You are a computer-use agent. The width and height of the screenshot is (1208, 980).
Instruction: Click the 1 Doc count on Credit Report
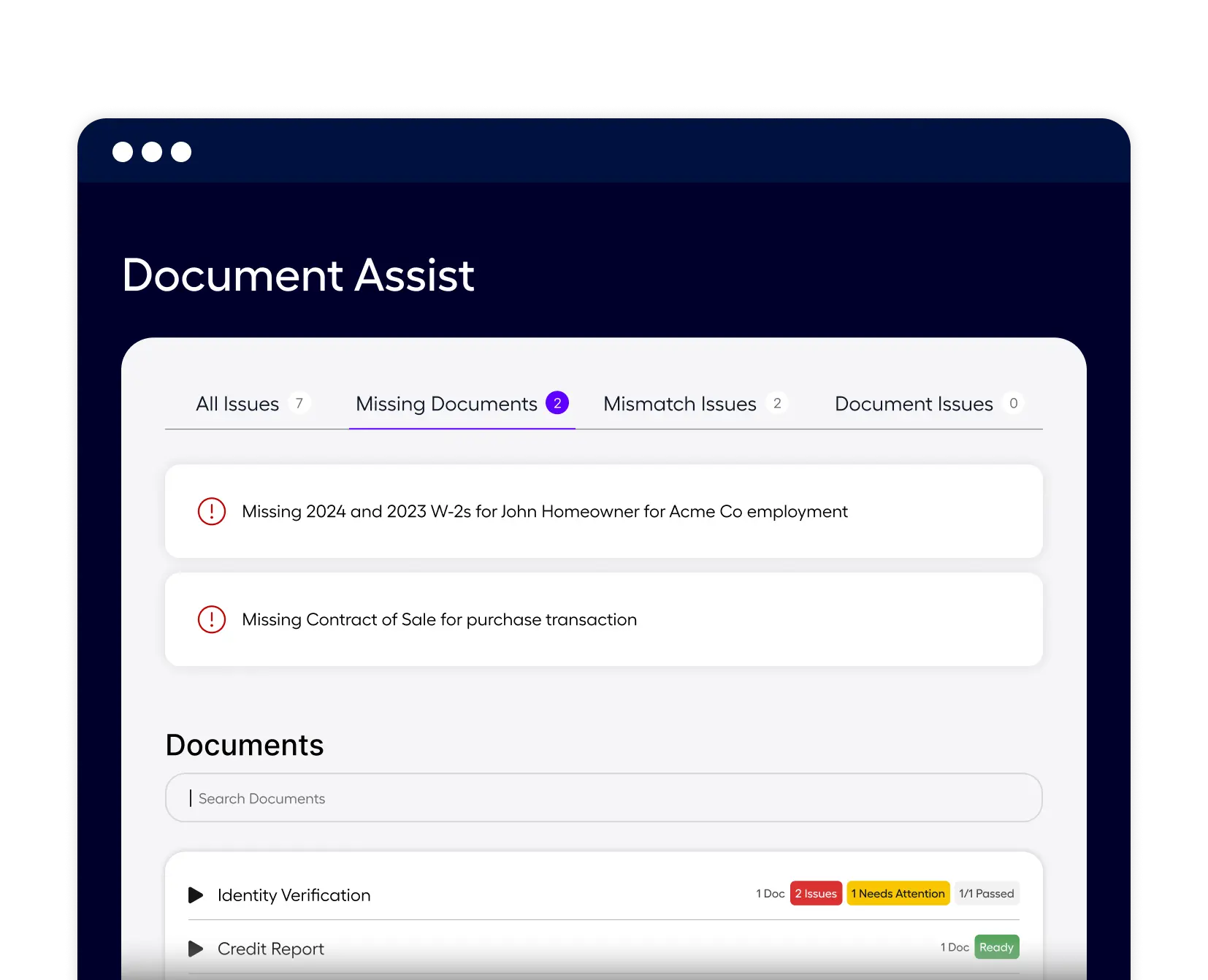(955, 947)
